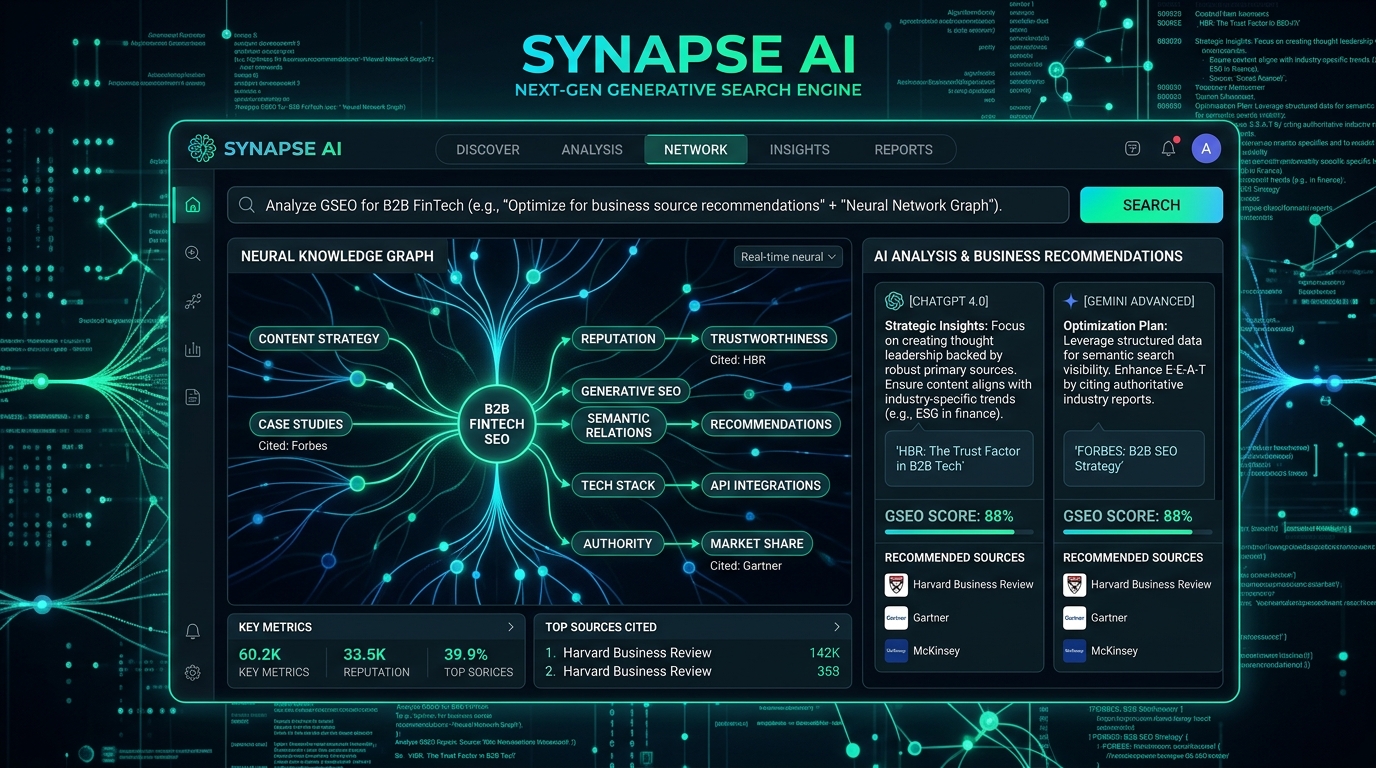Open the 'FORBES: B2B SEO Strategy' quote card

pos(1134,459)
